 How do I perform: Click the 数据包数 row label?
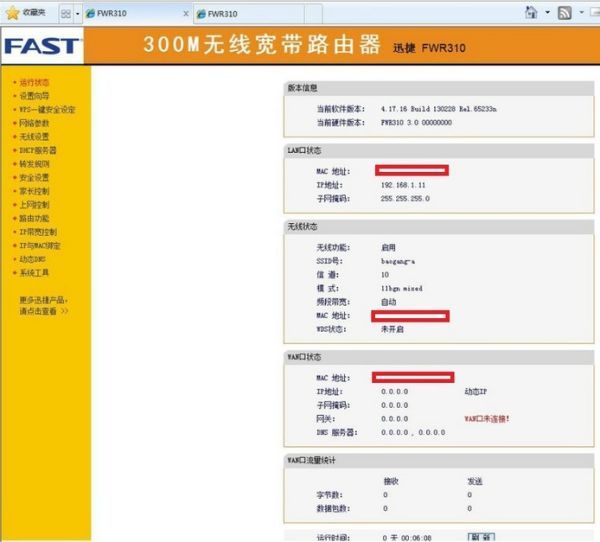[333, 509]
